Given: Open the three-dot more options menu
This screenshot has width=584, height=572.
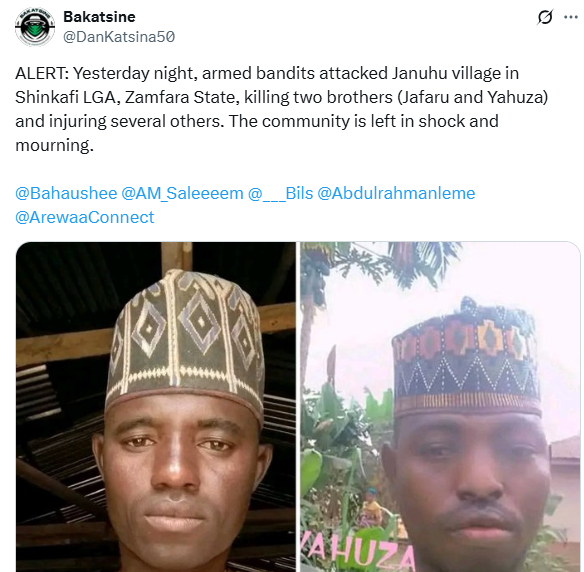Looking at the screenshot, I should click(571, 17).
